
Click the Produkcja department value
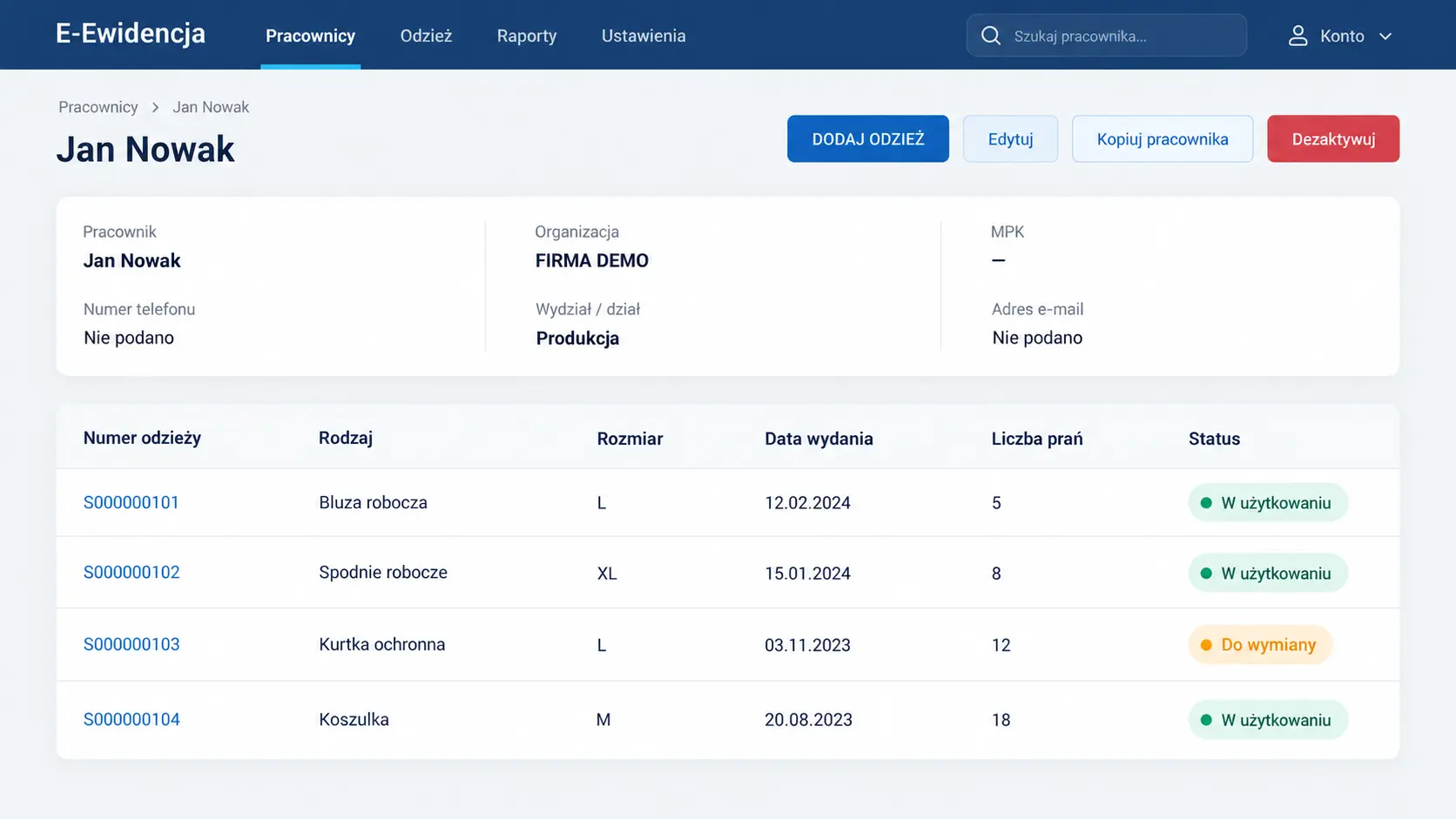pyautogui.click(x=577, y=338)
